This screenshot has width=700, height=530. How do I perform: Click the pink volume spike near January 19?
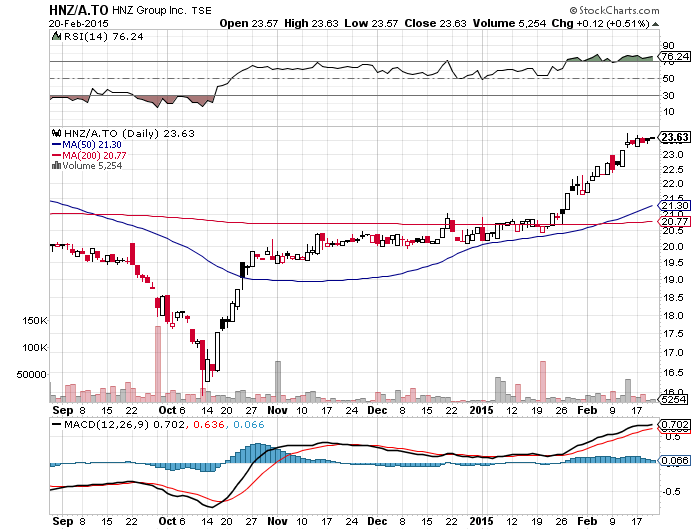[x=543, y=381]
